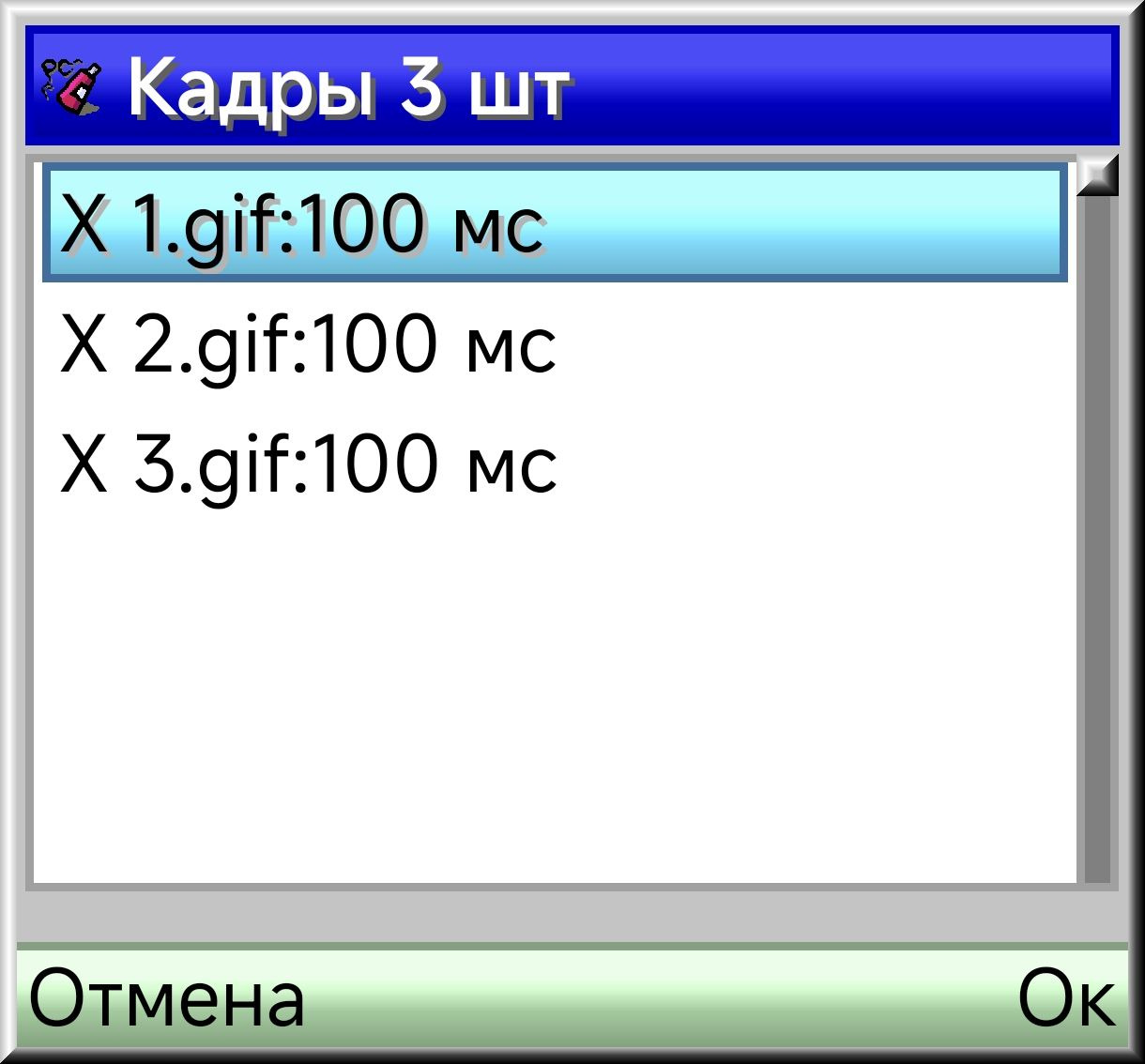Click the Отмена softkey
Image resolution: width=1145 pixels, height=1064 pixels.
tap(167, 999)
